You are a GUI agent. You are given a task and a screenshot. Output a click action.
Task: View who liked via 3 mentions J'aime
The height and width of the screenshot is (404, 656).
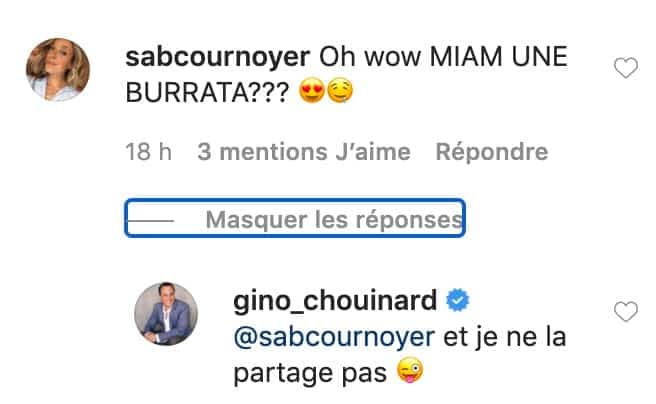[x=304, y=151]
